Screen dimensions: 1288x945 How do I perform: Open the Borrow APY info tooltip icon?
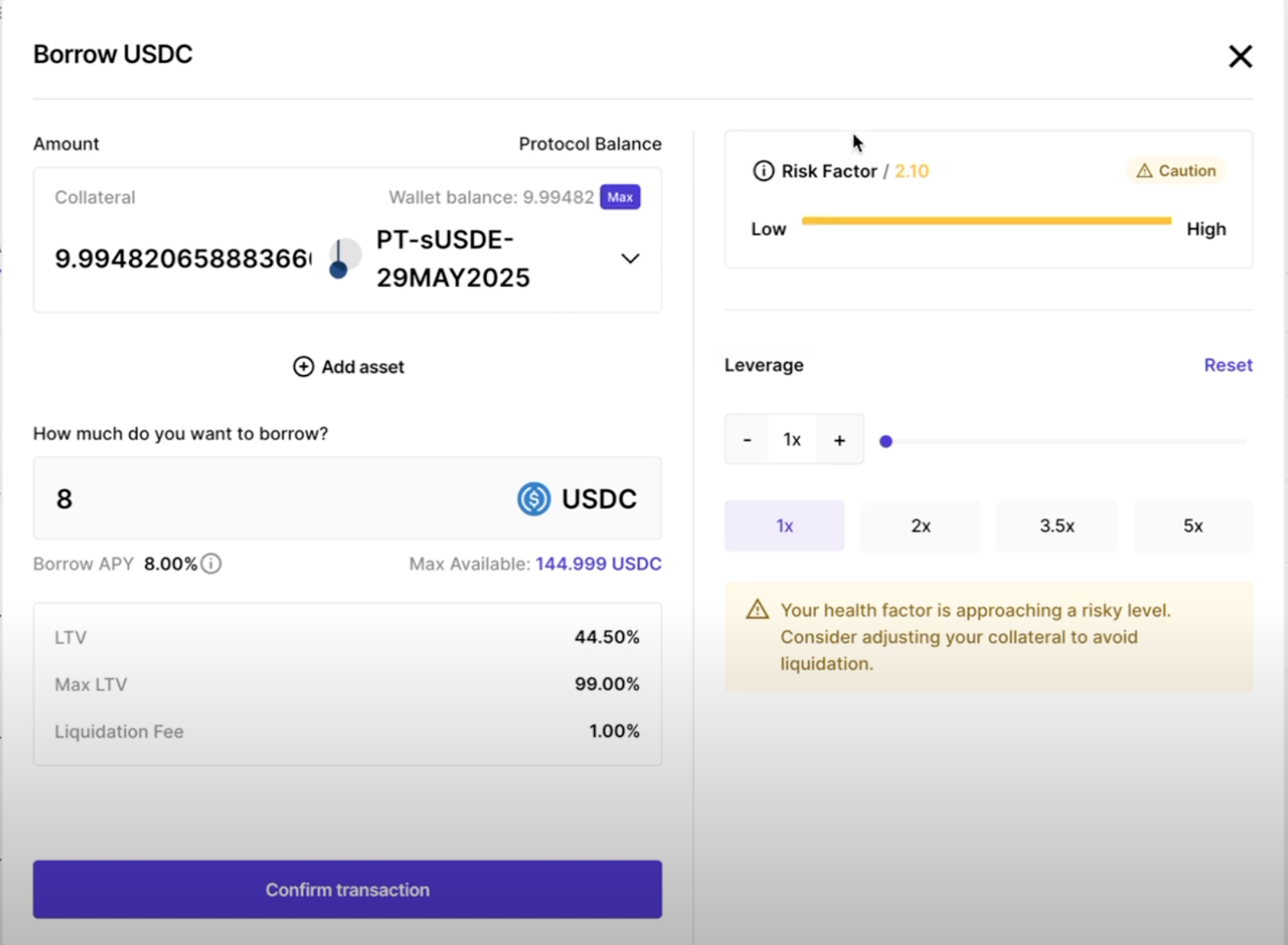pos(211,564)
